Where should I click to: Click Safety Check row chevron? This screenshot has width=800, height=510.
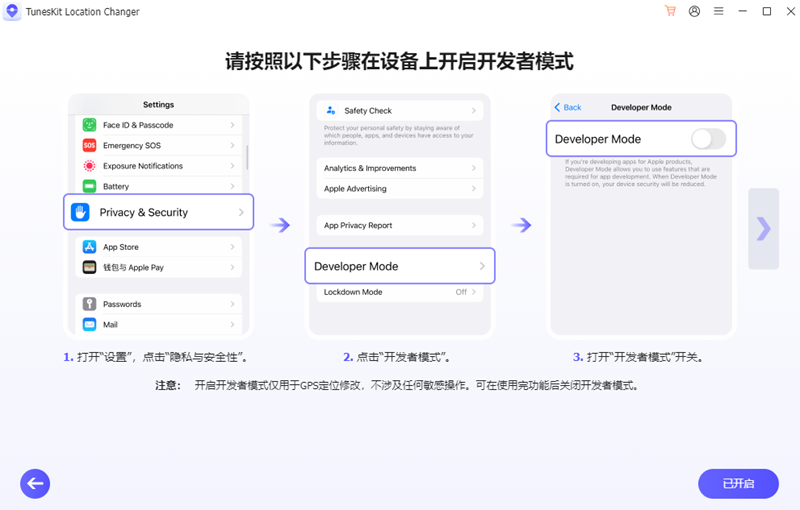click(473, 111)
